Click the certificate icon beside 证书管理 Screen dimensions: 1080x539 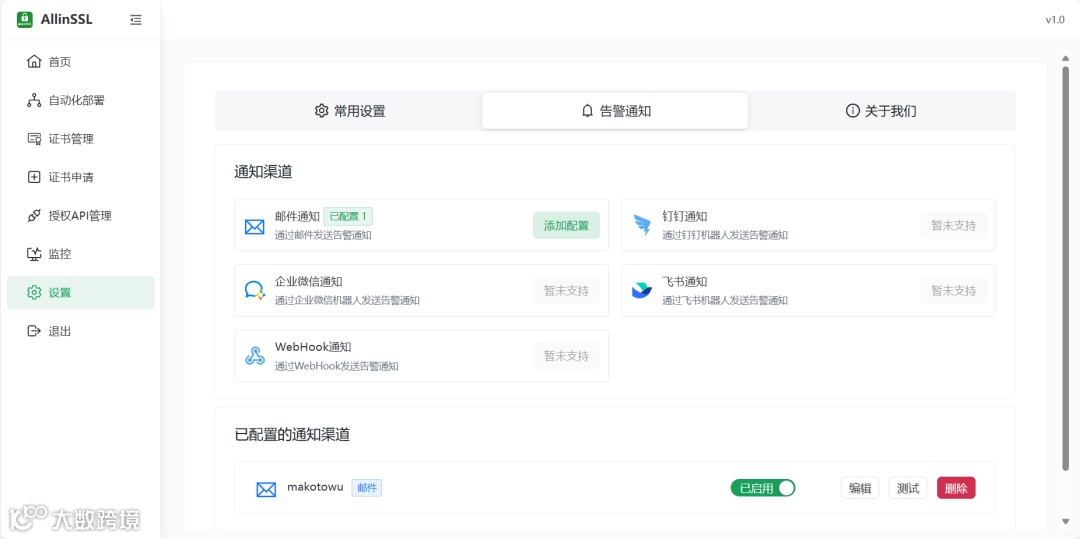point(34,139)
